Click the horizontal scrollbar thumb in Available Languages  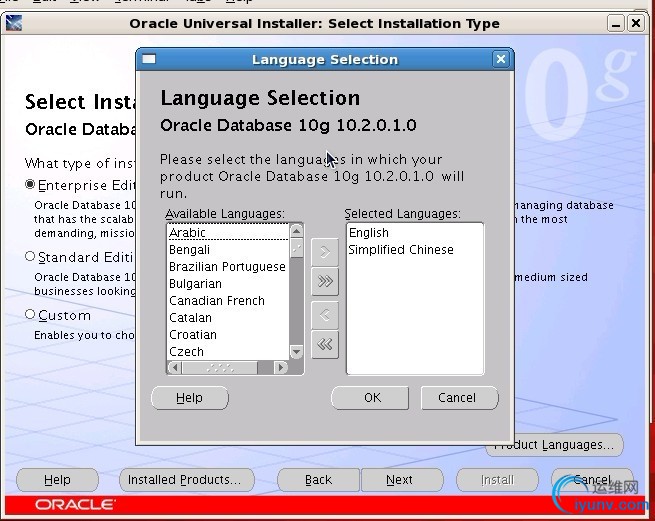(x=220, y=368)
